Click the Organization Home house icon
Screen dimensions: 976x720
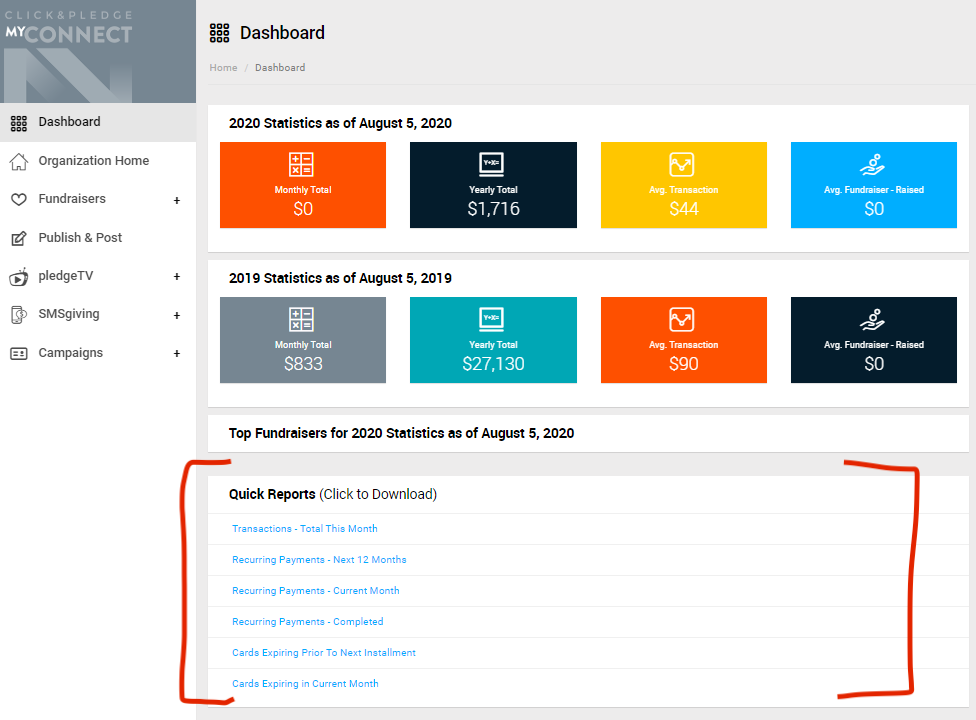(x=18, y=161)
